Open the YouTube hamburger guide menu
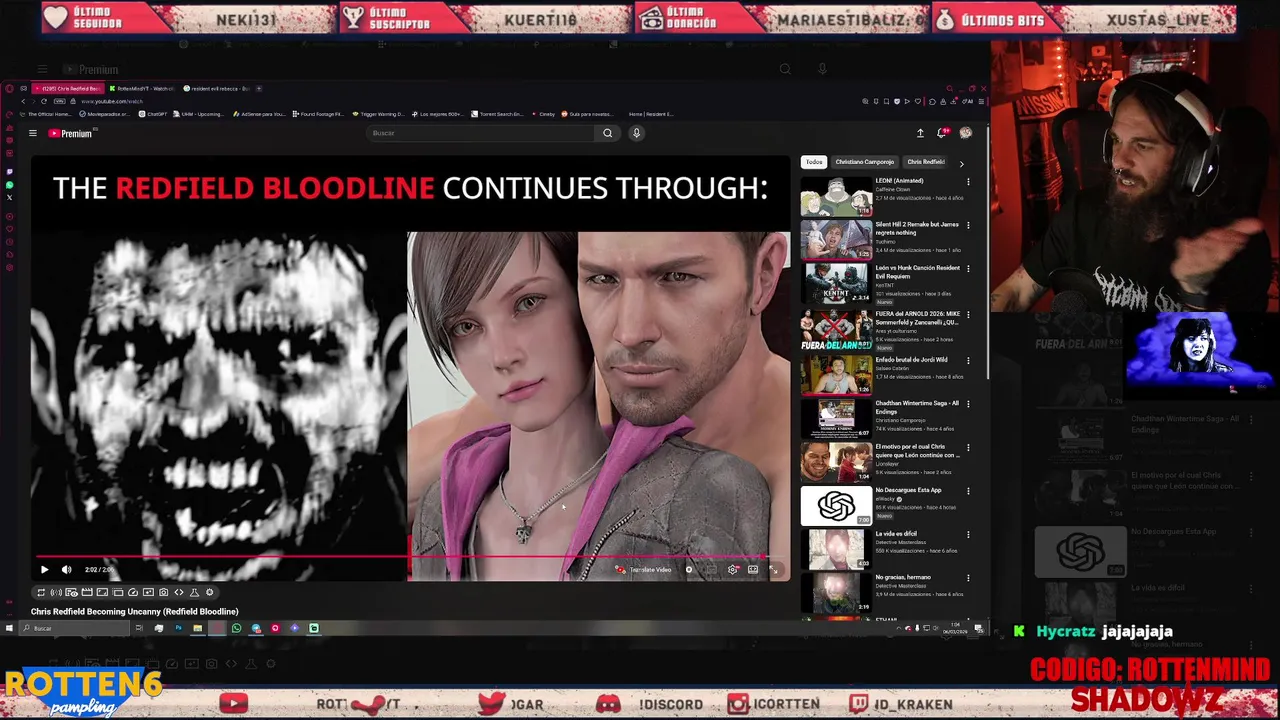Image resolution: width=1280 pixels, height=720 pixels. [32, 133]
